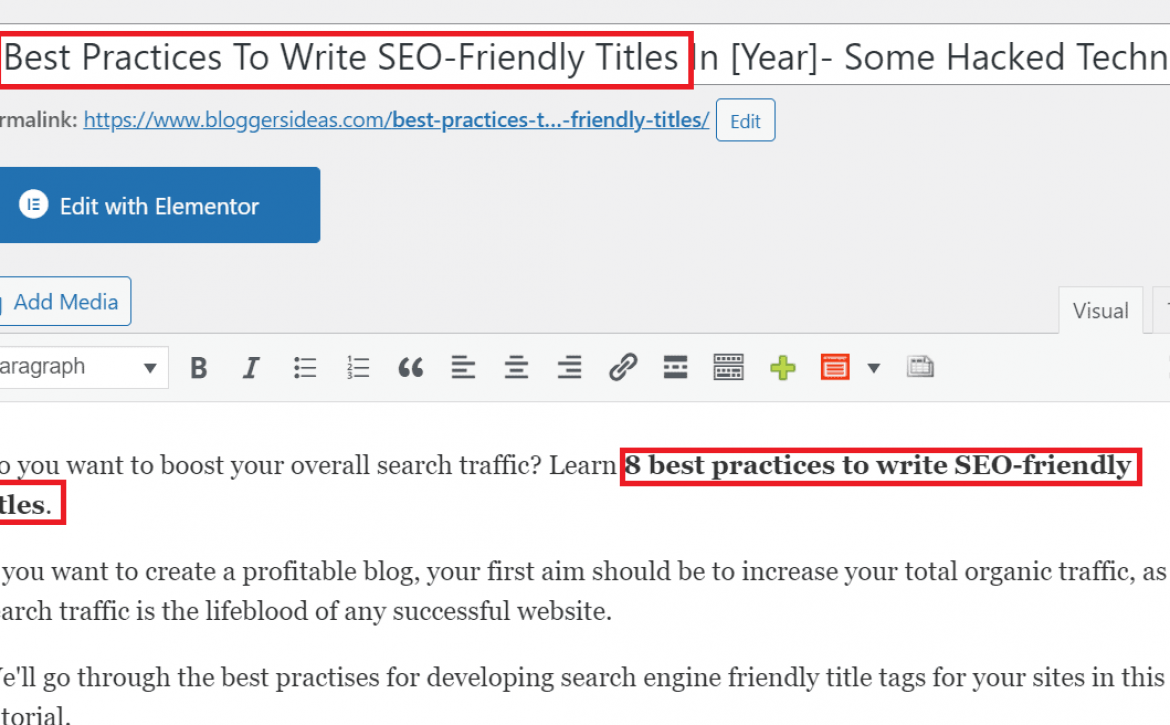
Task: Insert or edit a link
Action: (x=622, y=368)
